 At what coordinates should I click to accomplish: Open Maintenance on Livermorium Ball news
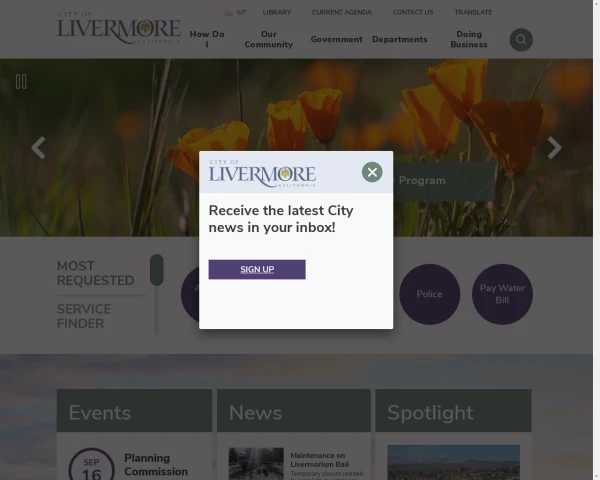(319, 460)
